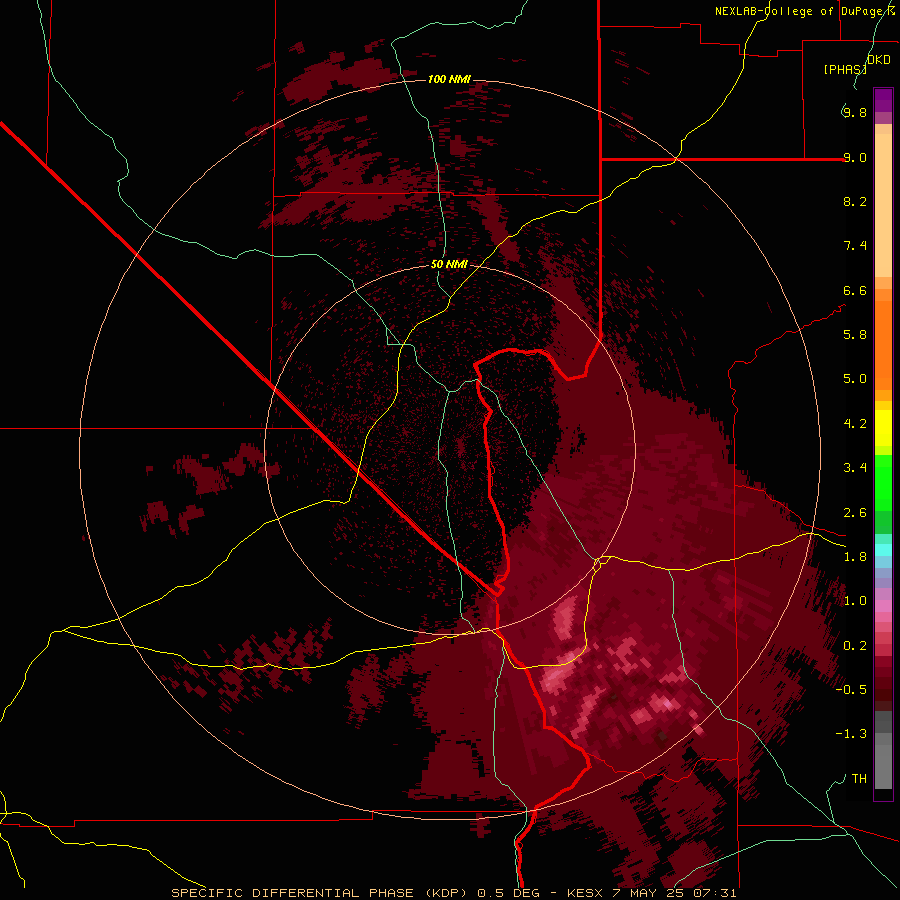Image resolution: width=900 pixels, height=900 pixels.
Task: Click the [PHAS] legend title
Action: click(x=845, y=69)
